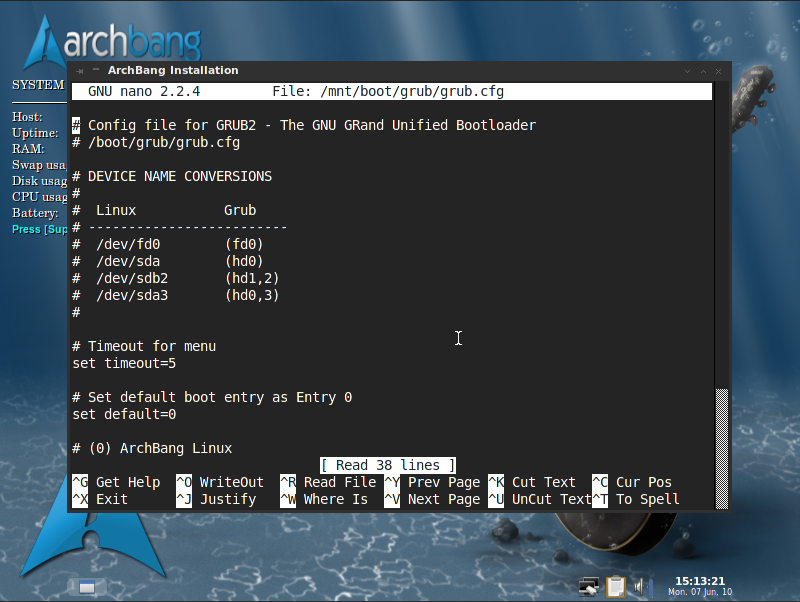Click the 'RAM:' label in the desktop panel

[28, 148]
